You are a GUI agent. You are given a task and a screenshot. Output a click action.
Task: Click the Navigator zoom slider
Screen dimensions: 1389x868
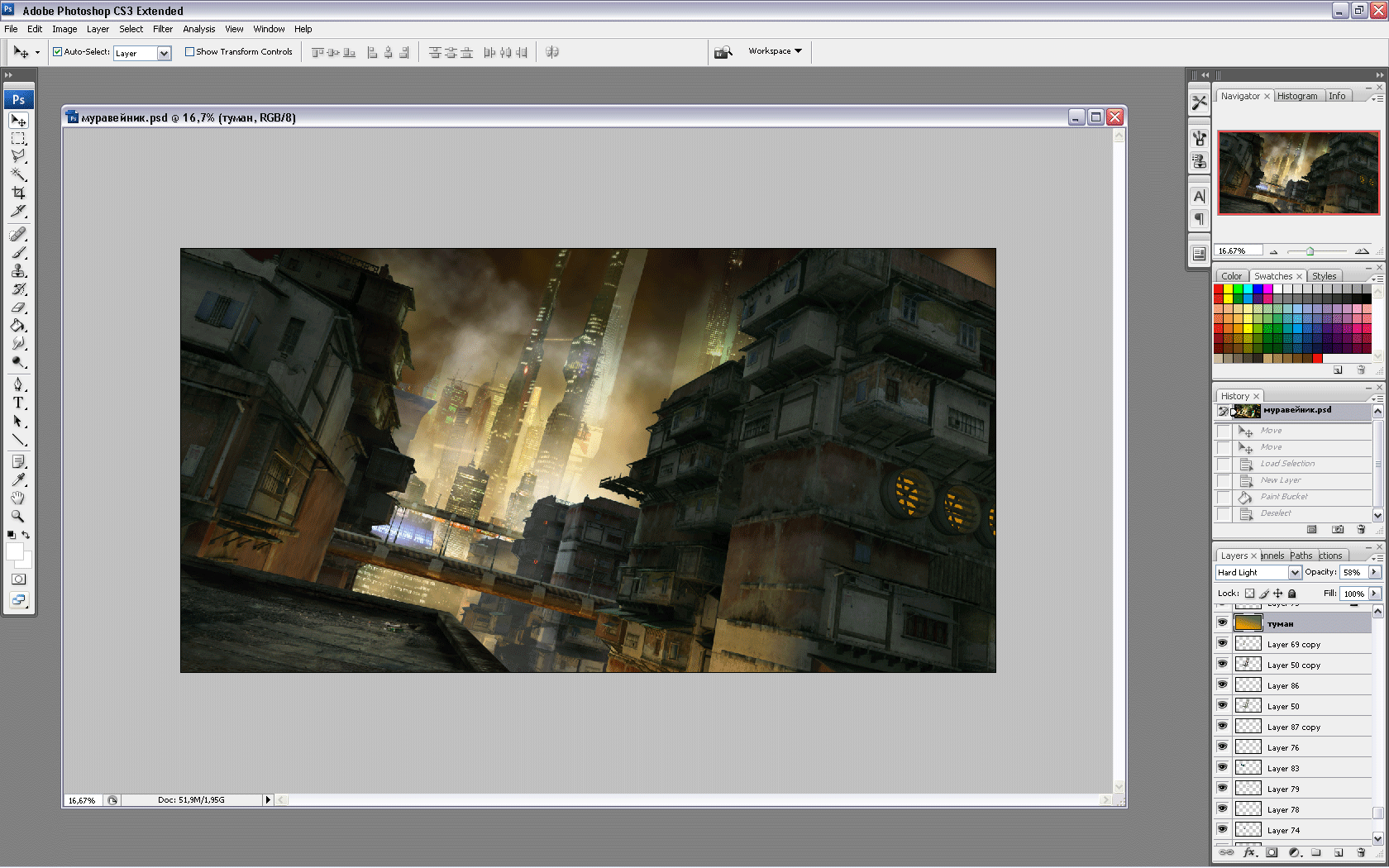[x=1310, y=251]
